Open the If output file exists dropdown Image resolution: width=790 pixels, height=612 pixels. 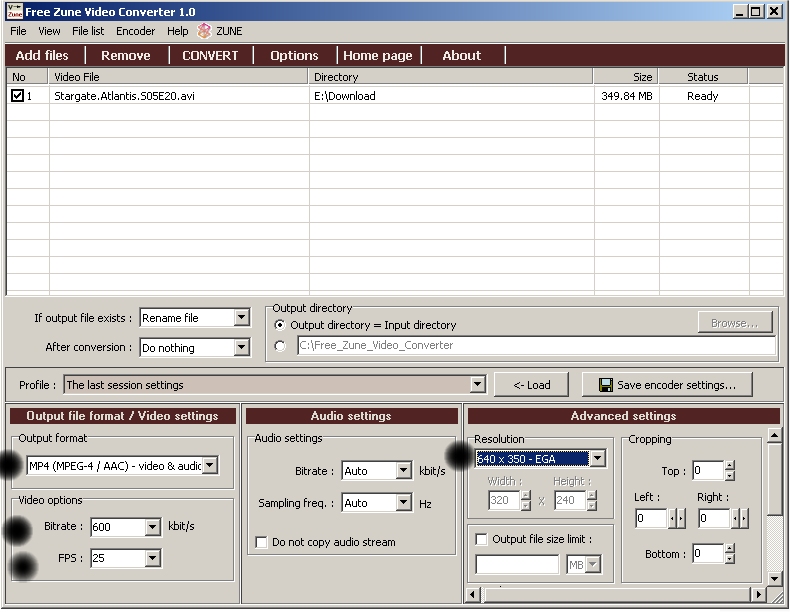pyautogui.click(x=242, y=317)
